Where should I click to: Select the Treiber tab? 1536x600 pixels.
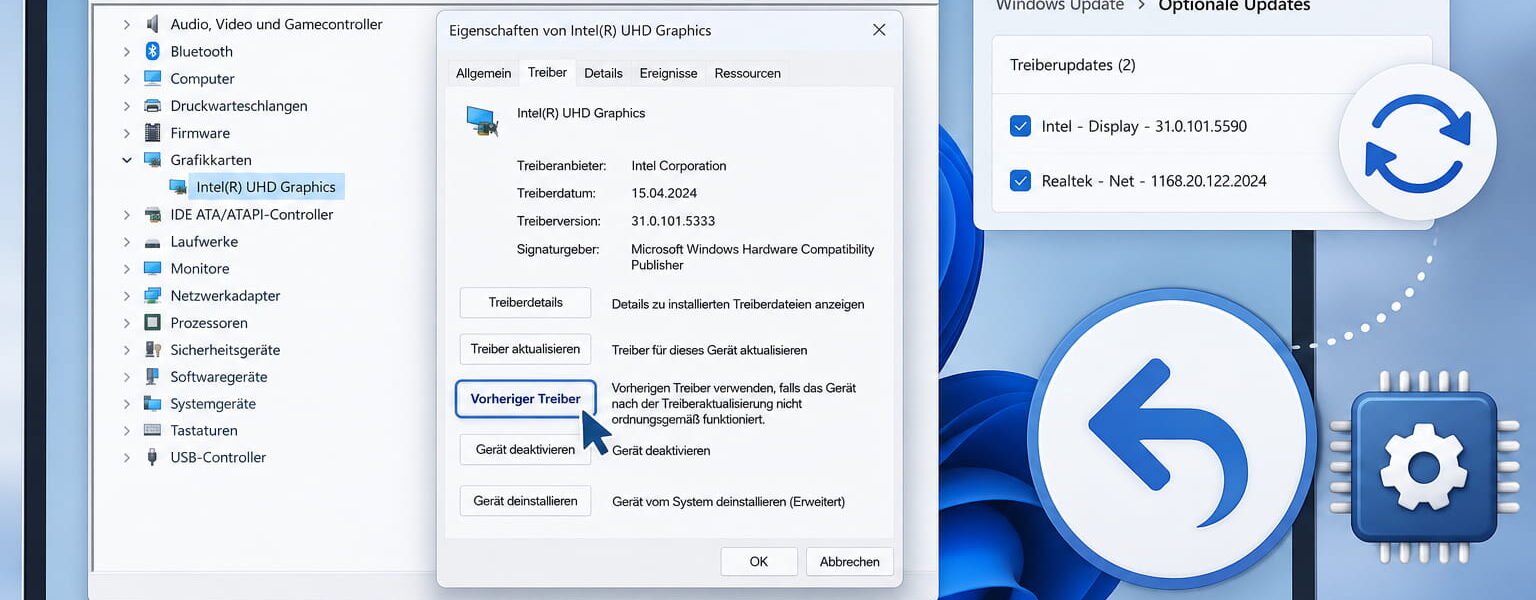pyautogui.click(x=548, y=72)
